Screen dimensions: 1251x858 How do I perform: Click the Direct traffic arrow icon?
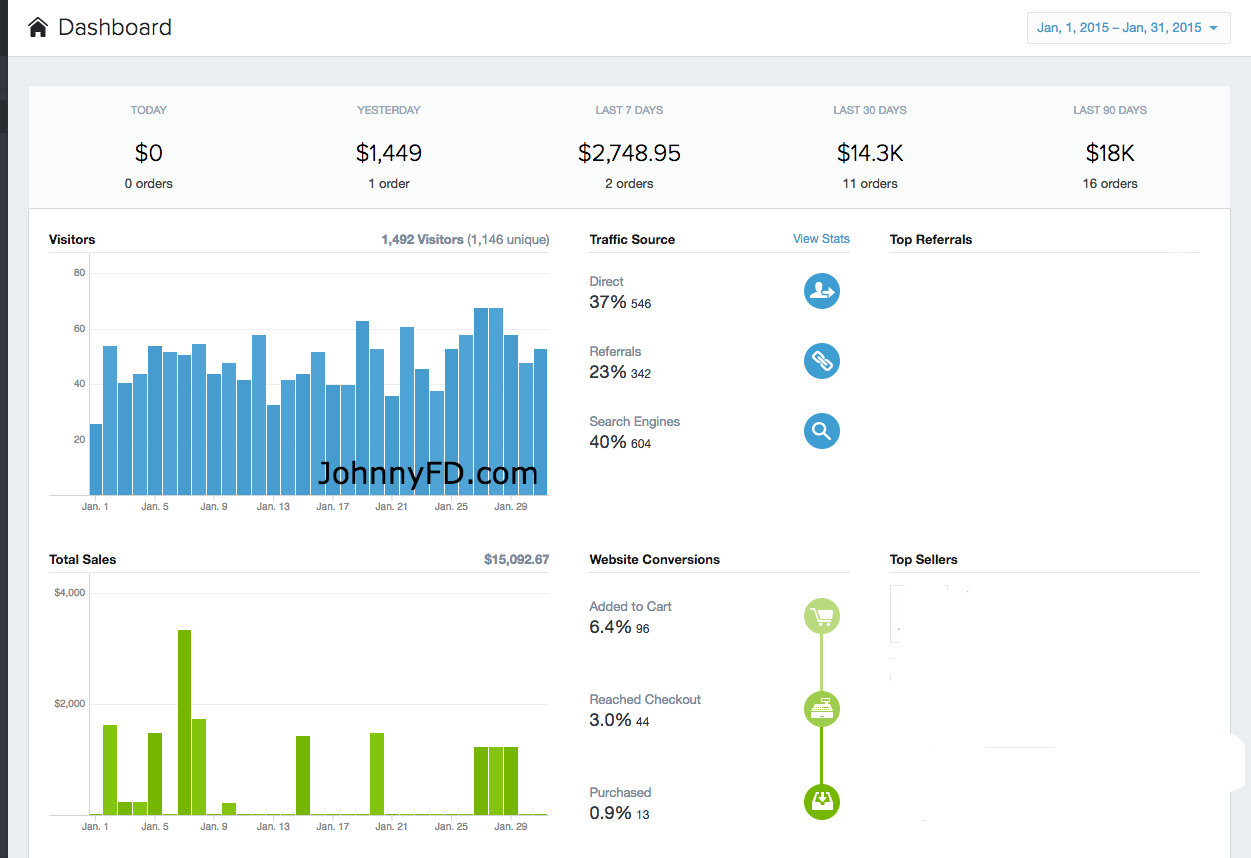[822, 291]
